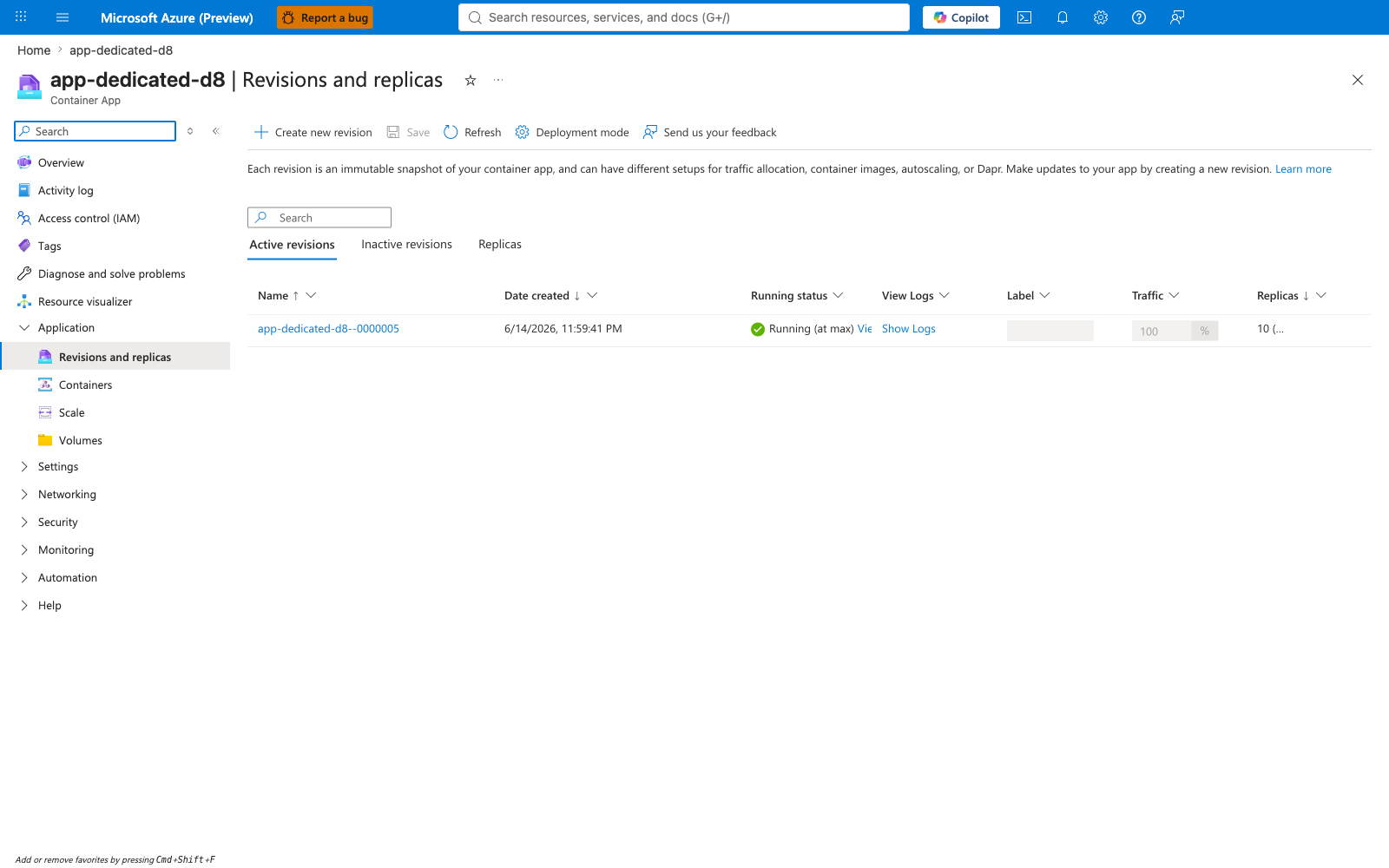Open the help question mark icon
1389x868 pixels.
(1139, 17)
